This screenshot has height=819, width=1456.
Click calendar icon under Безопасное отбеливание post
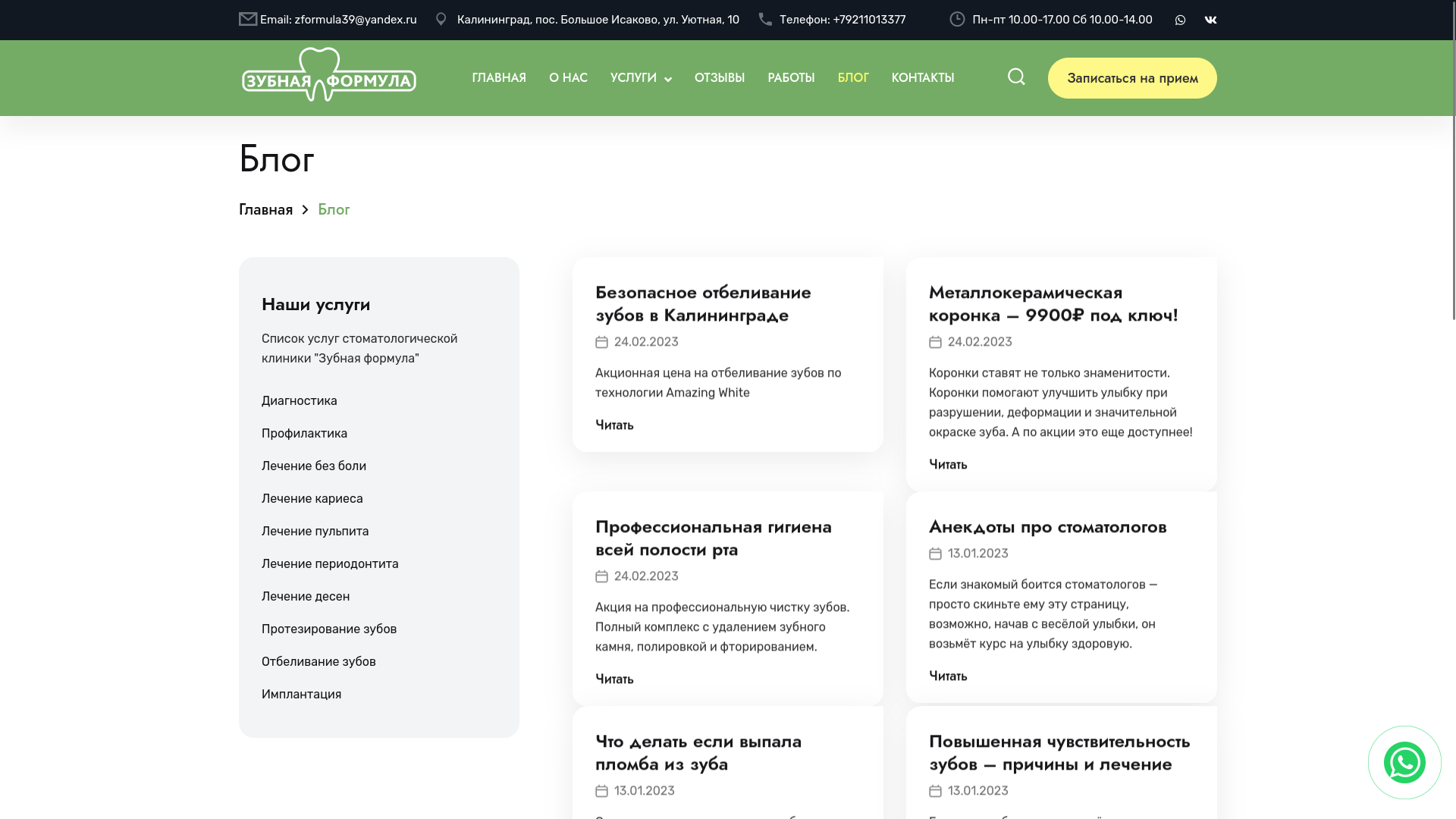point(601,342)
